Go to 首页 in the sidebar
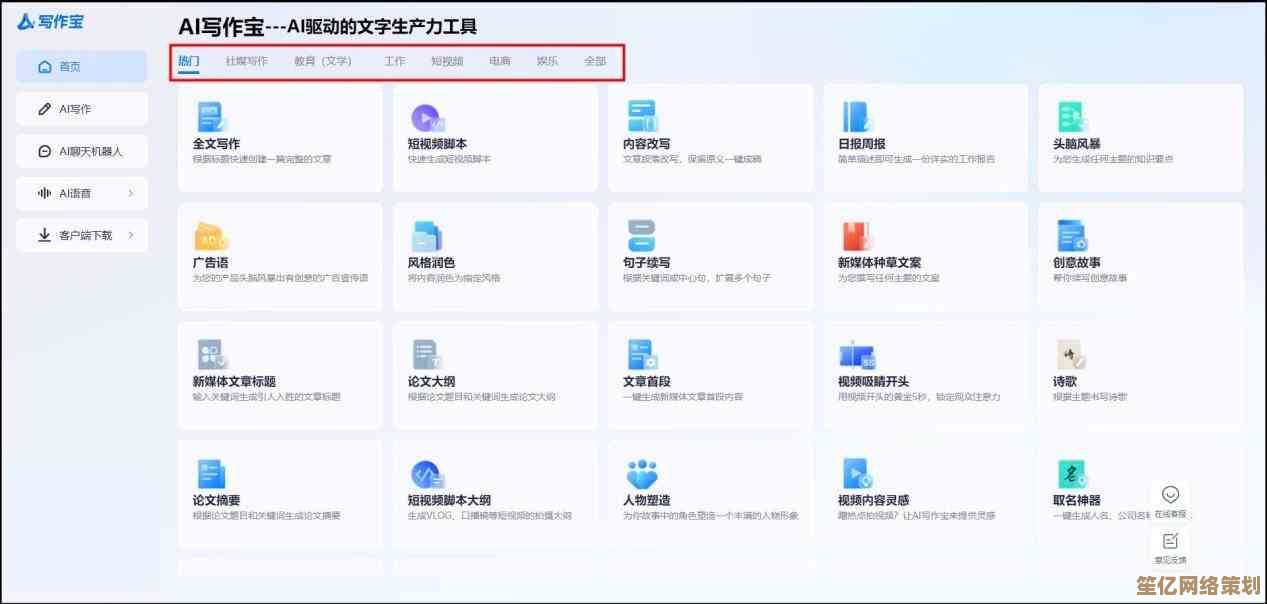 pos(82,67)
